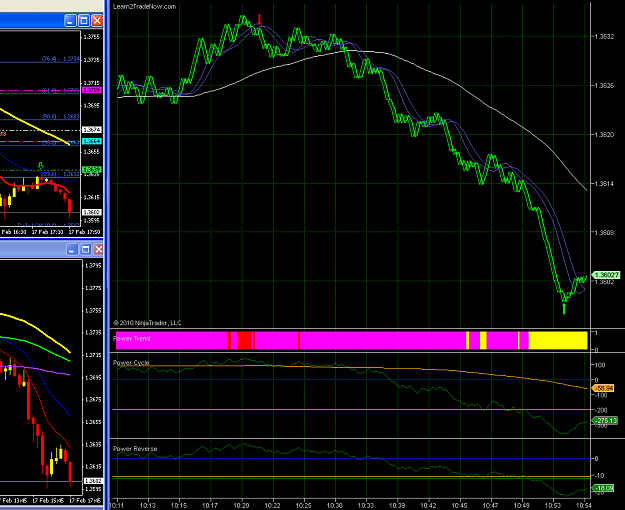625x510 pixels.
Task: Click the 1.3675 price label in lower small chart
Action: point(94,400)
